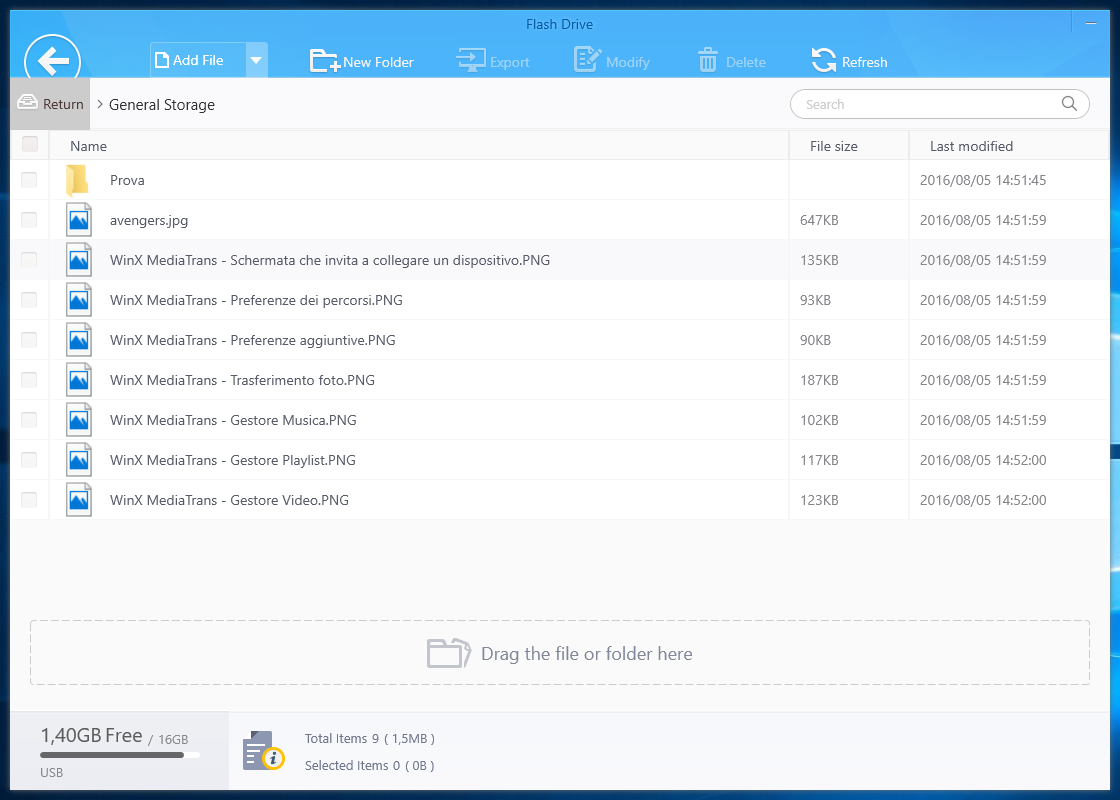
Task: Sort by File size column header
Action: coord(849,146)
